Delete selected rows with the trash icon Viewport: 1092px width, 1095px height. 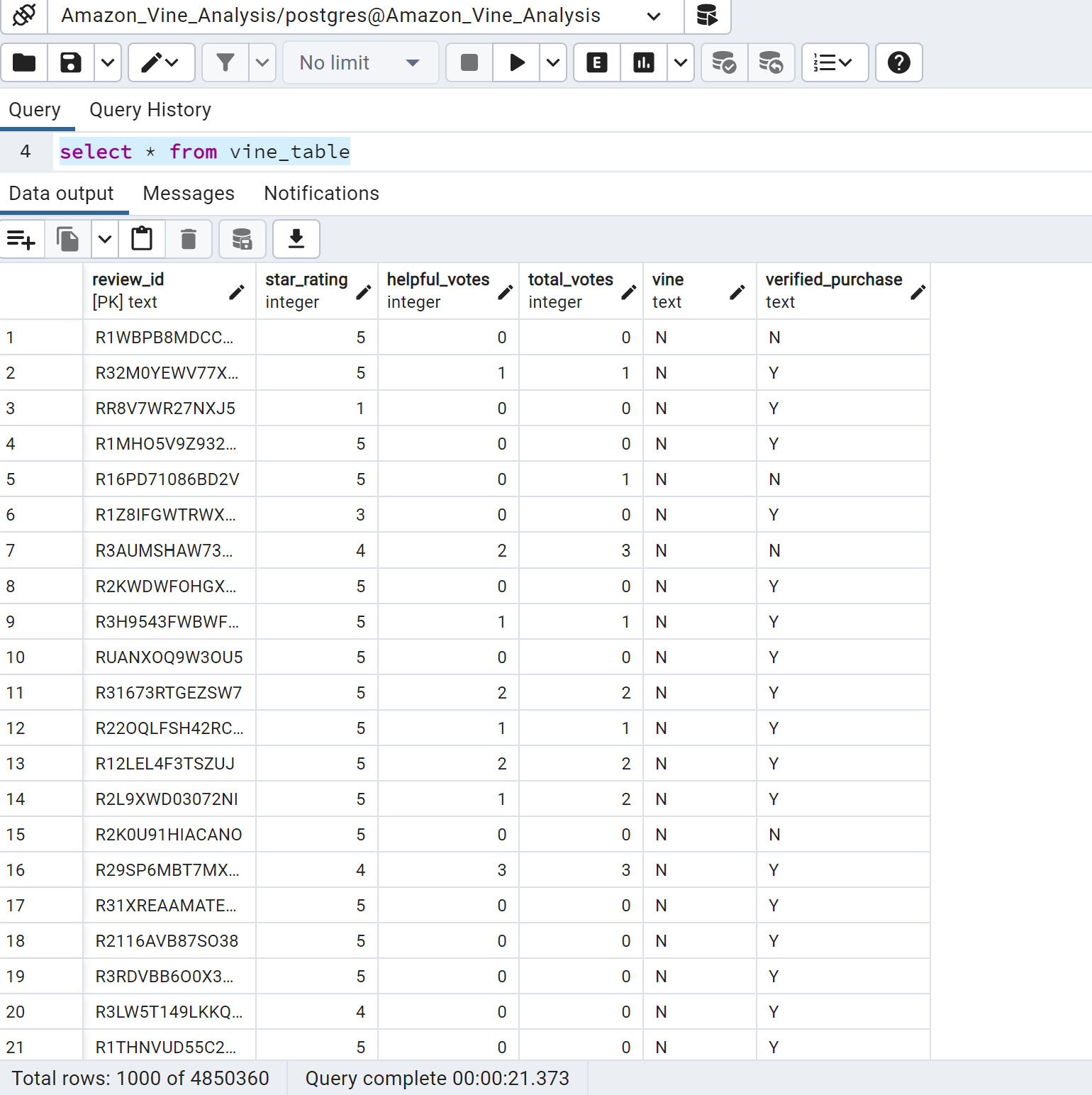tap(188, 239)
